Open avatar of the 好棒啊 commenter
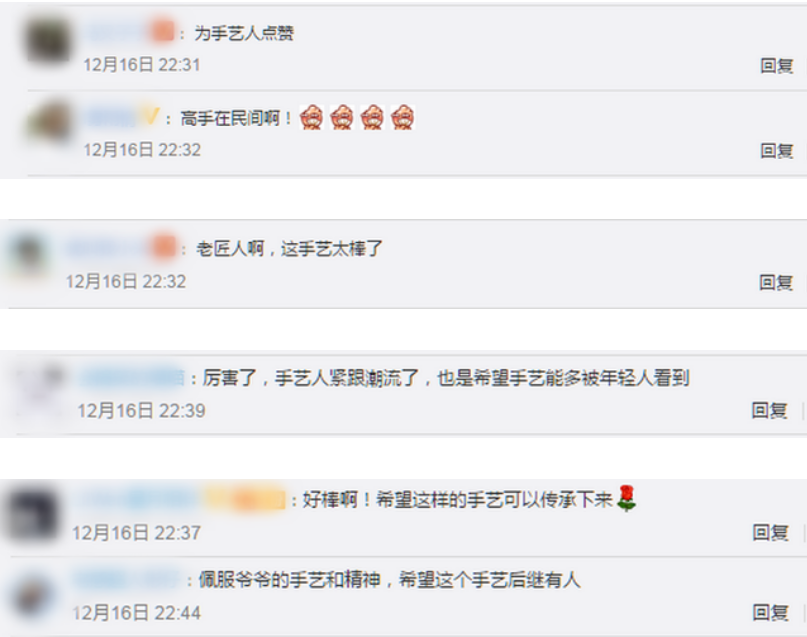 point(32,515)
